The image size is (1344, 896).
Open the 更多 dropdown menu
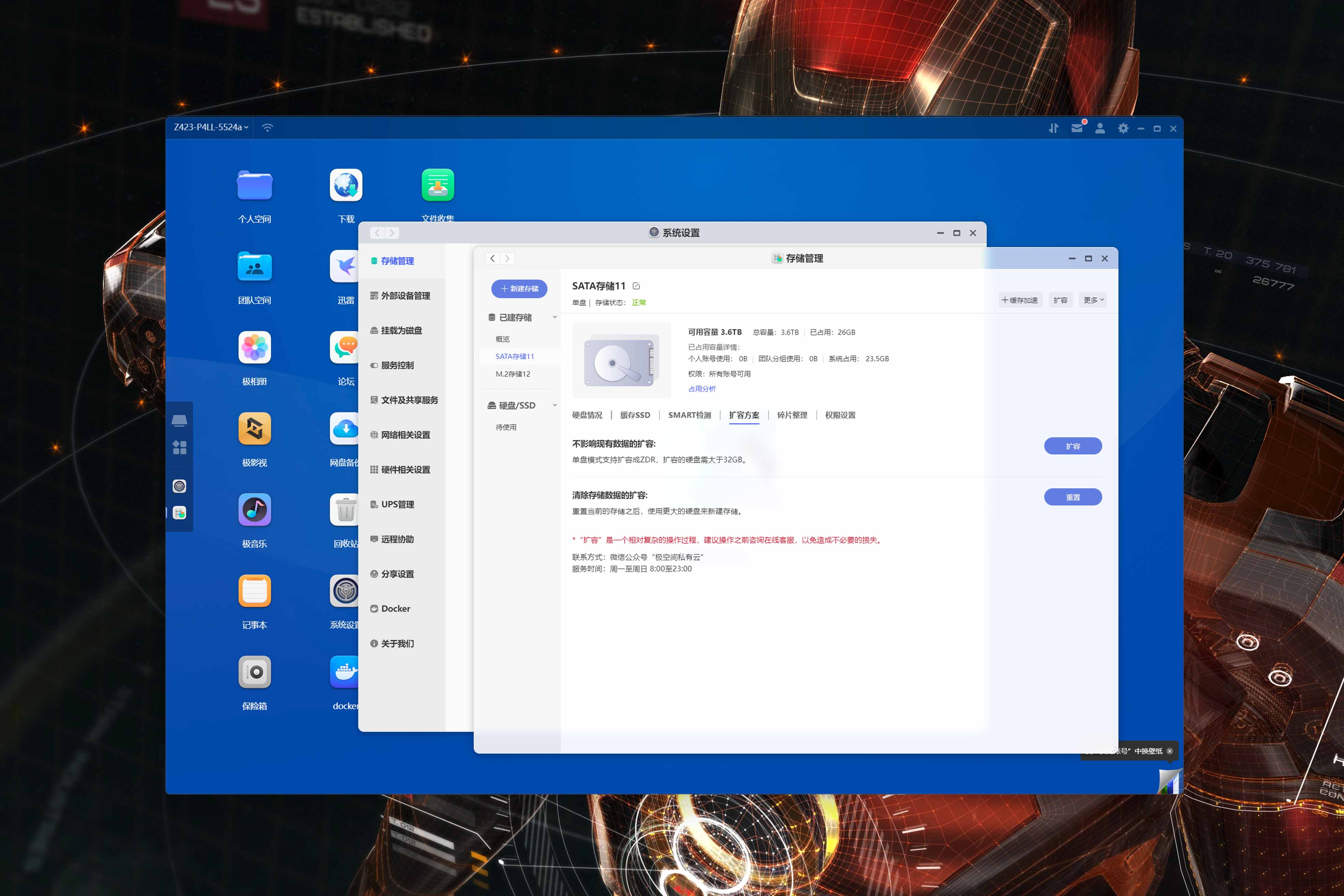click(1093, 300)
